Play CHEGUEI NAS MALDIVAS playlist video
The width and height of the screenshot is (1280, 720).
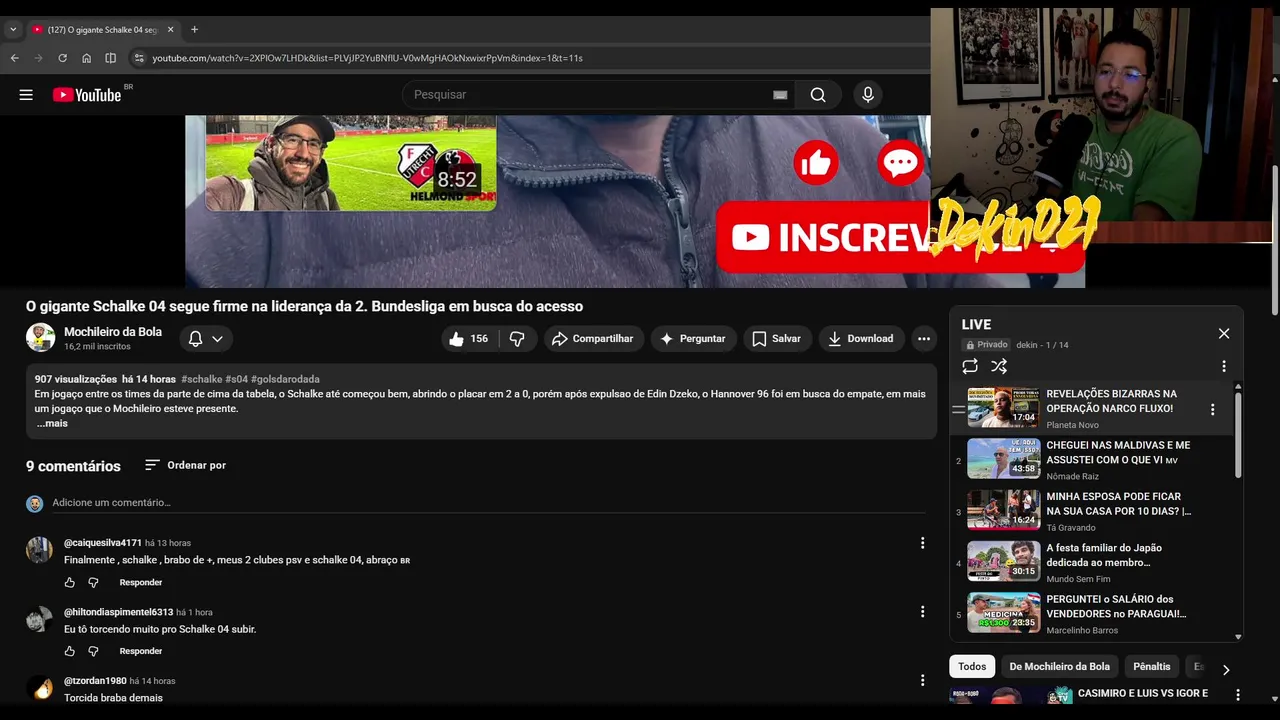pos(1093,459)
